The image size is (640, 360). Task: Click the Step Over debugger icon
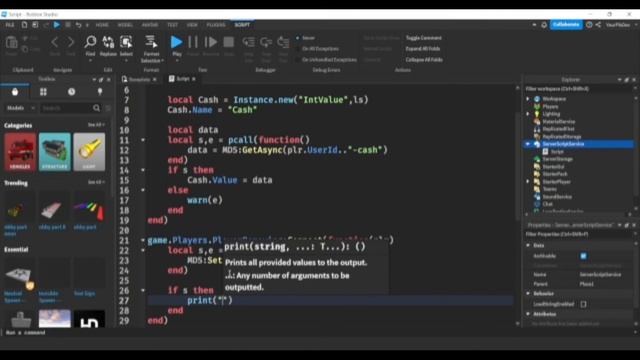click(x=266, y=42)
